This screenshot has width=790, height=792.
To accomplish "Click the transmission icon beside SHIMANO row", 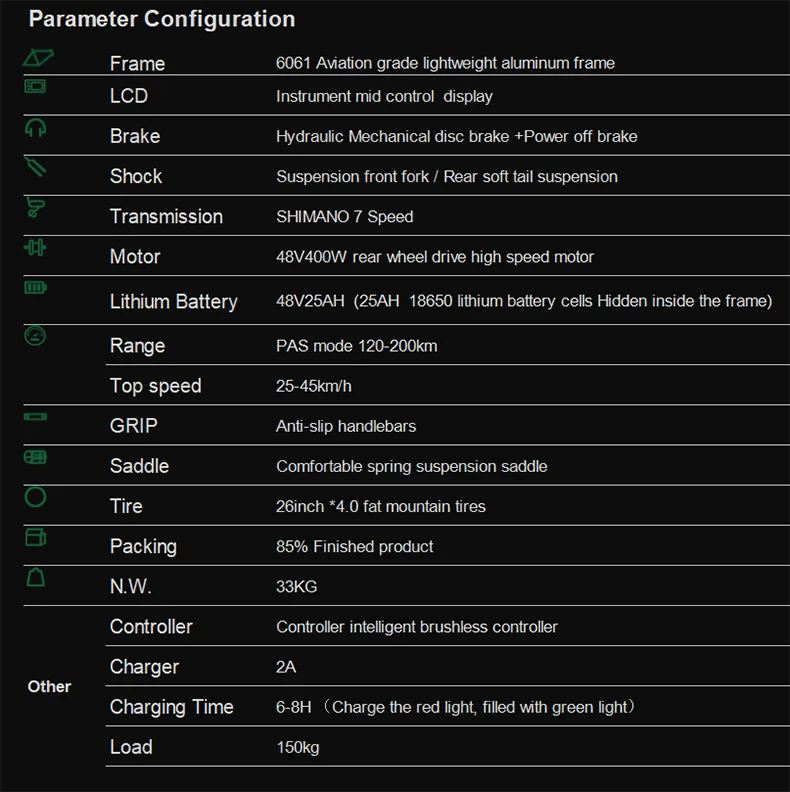I will [36, 208].
